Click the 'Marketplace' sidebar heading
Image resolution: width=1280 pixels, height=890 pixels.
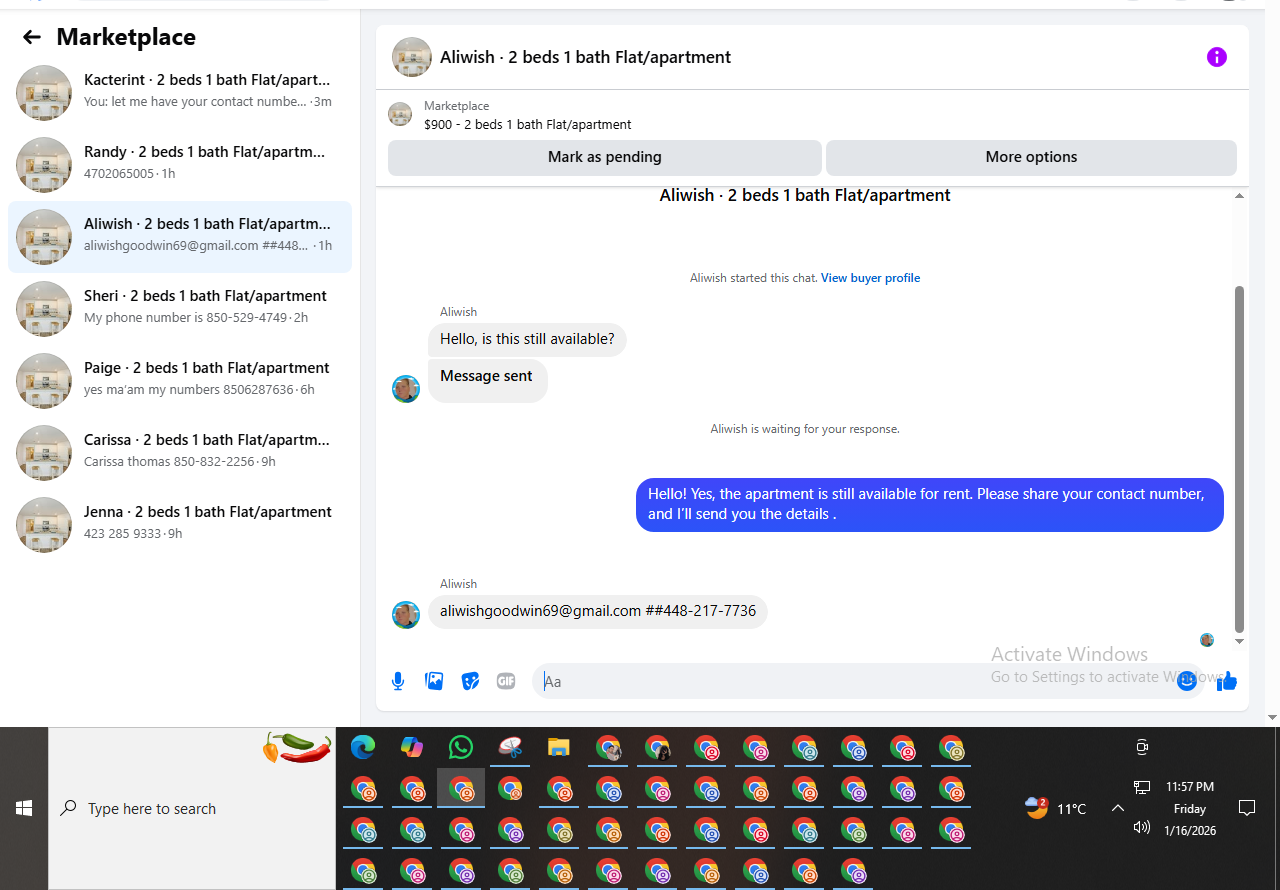(126, 37)
